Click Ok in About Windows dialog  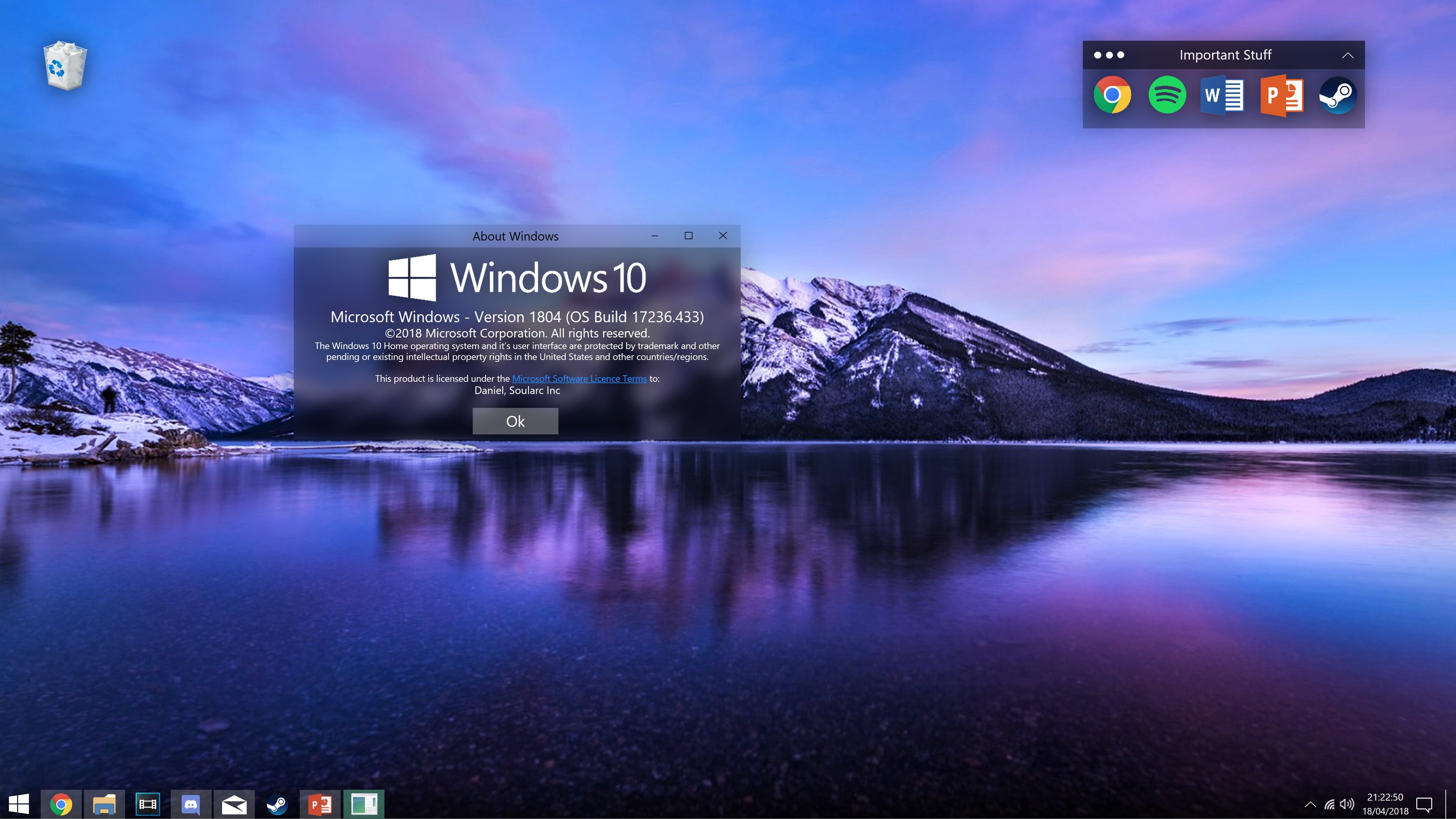tap(515, 421)
